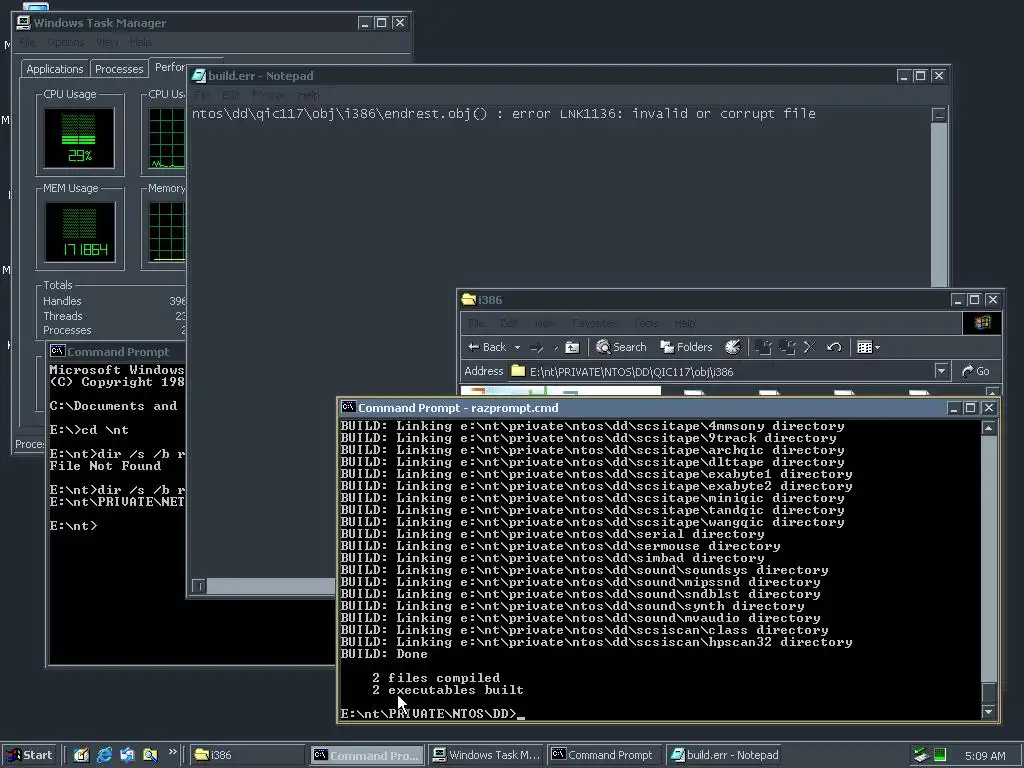Click Delete X icon in Explorer toolbar
Viewport: 1024px width, 768px height.
pos(810,347)
